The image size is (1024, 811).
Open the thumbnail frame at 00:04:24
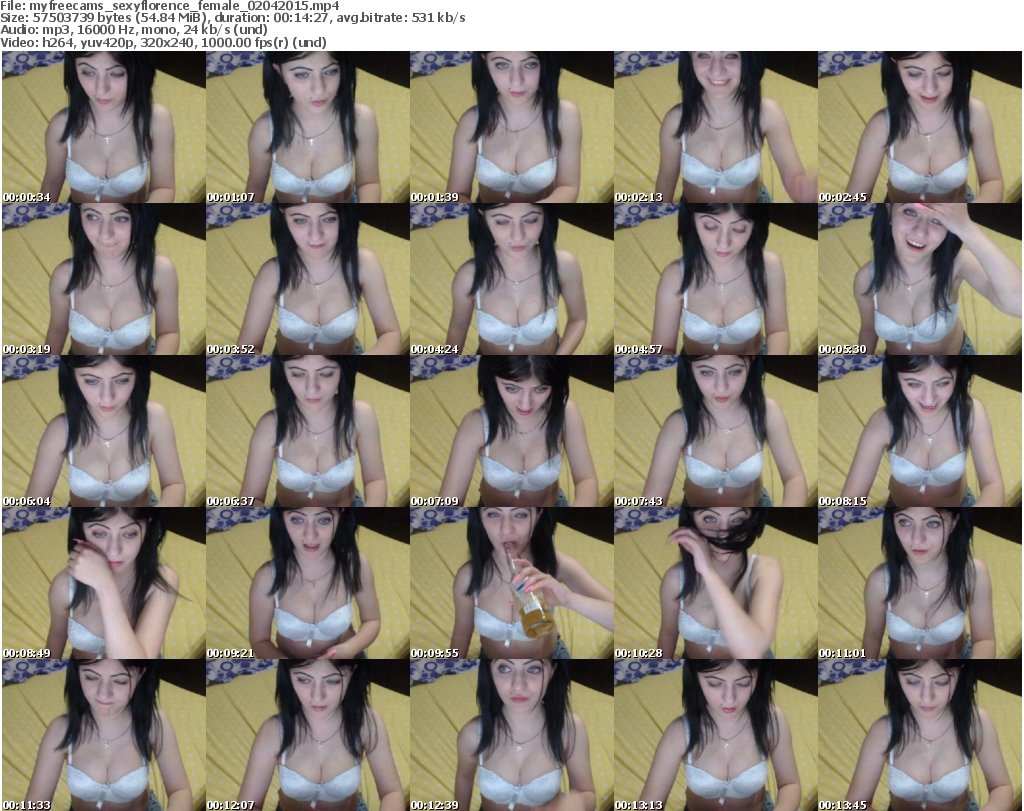(x=512, y=279)
